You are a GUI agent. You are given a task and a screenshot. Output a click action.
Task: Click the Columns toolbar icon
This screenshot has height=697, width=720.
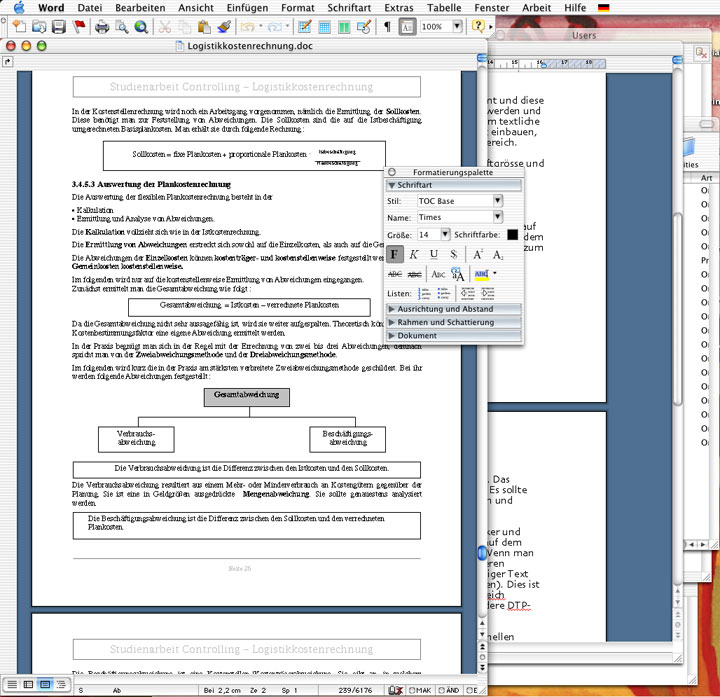[x=344, y=27]
